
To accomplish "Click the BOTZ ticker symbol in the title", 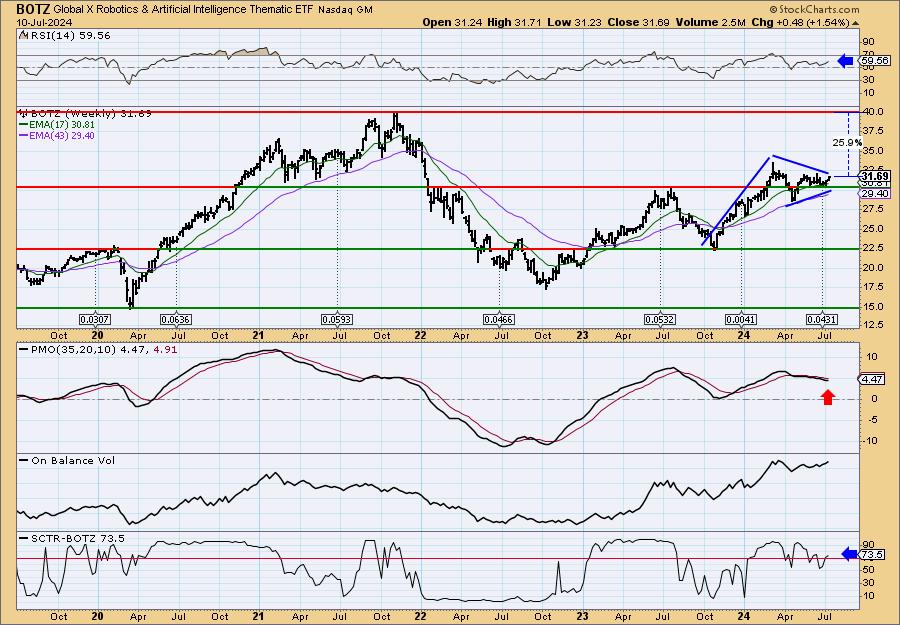I will point(33,9).
